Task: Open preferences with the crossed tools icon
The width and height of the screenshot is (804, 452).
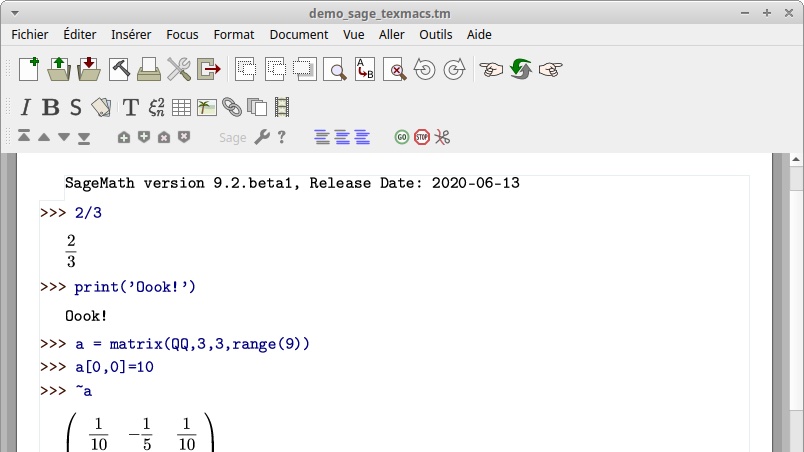Action: pos(178,69)
